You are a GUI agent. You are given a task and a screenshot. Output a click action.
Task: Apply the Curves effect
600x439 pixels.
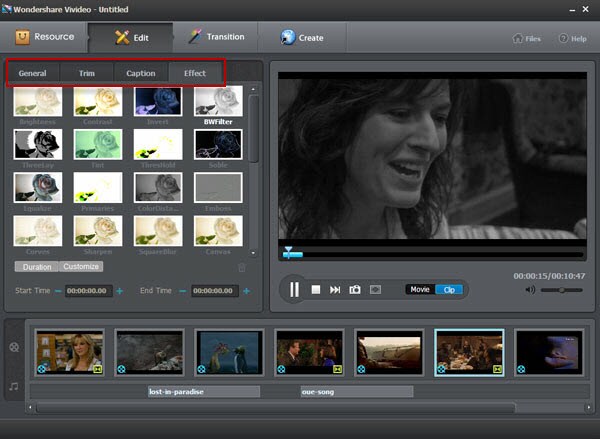[x=38, y=231]
